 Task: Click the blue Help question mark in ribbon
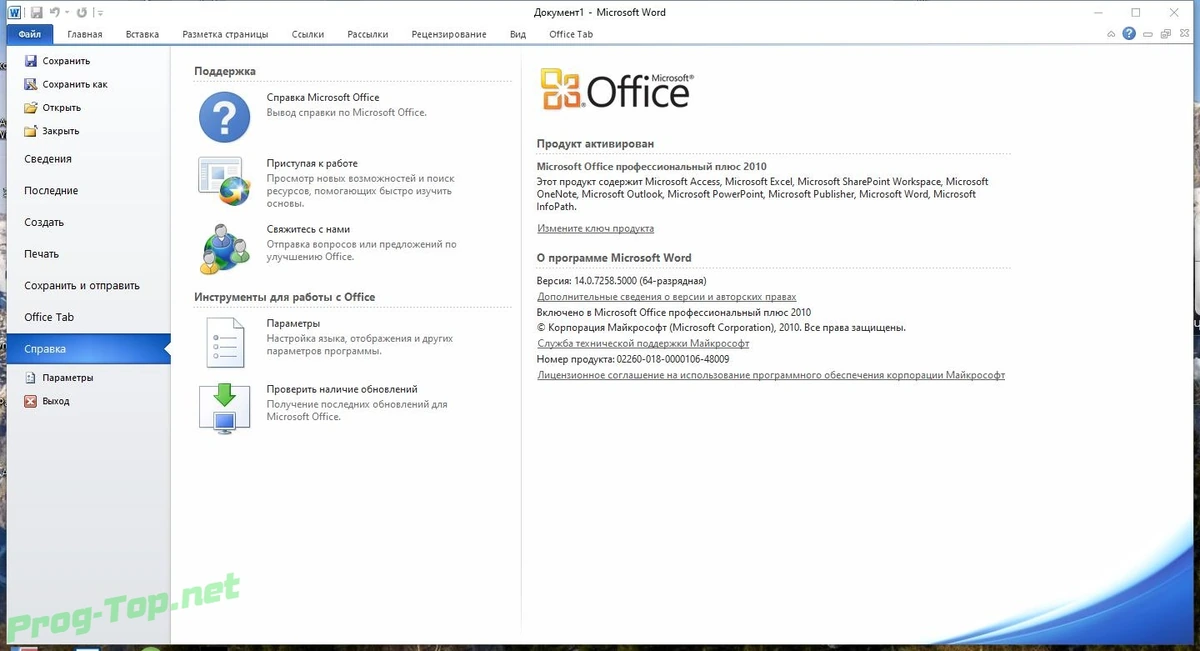pyautogui.click(x=1129, y=33)
